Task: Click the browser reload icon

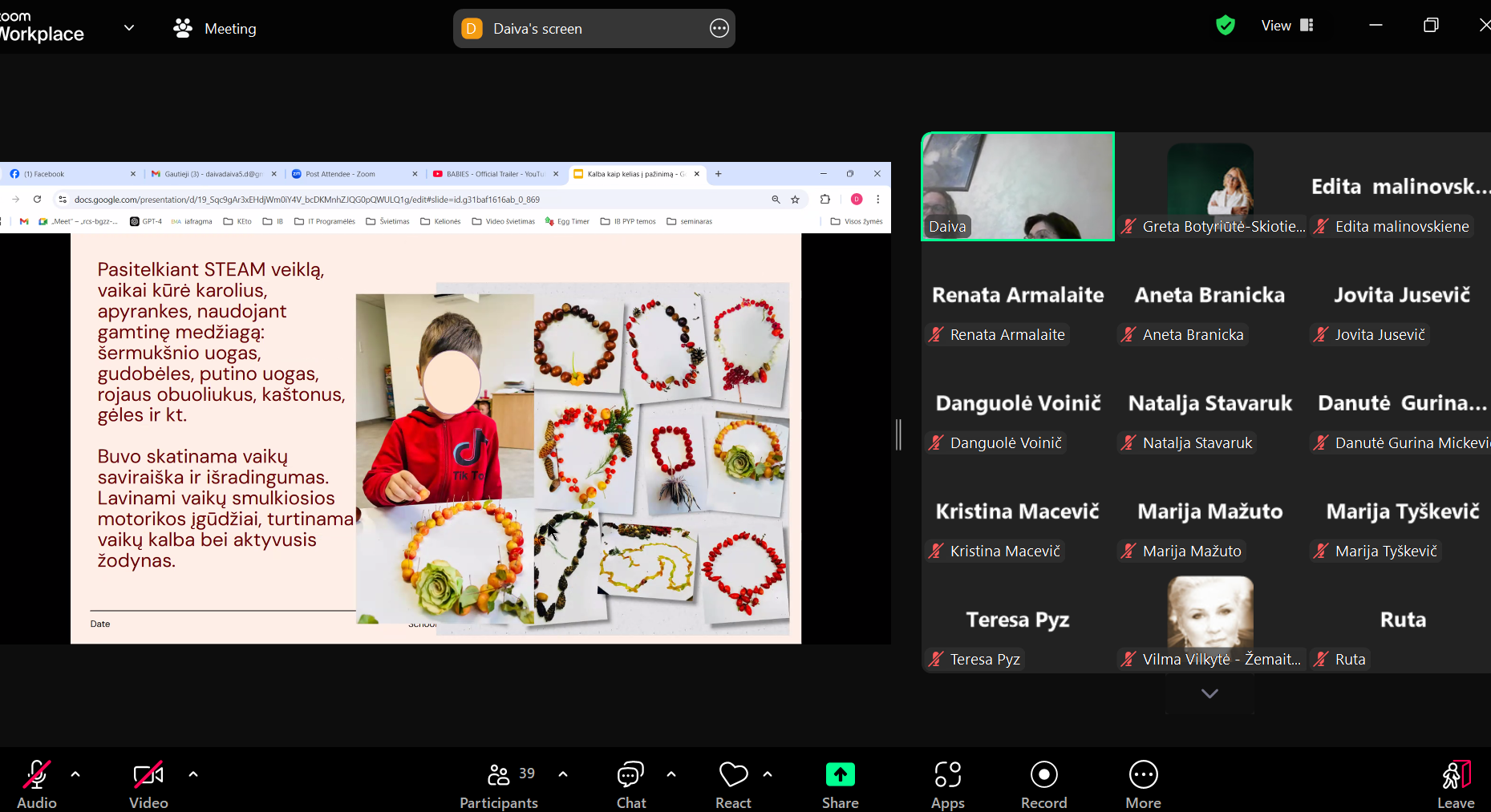Action: 37,200
